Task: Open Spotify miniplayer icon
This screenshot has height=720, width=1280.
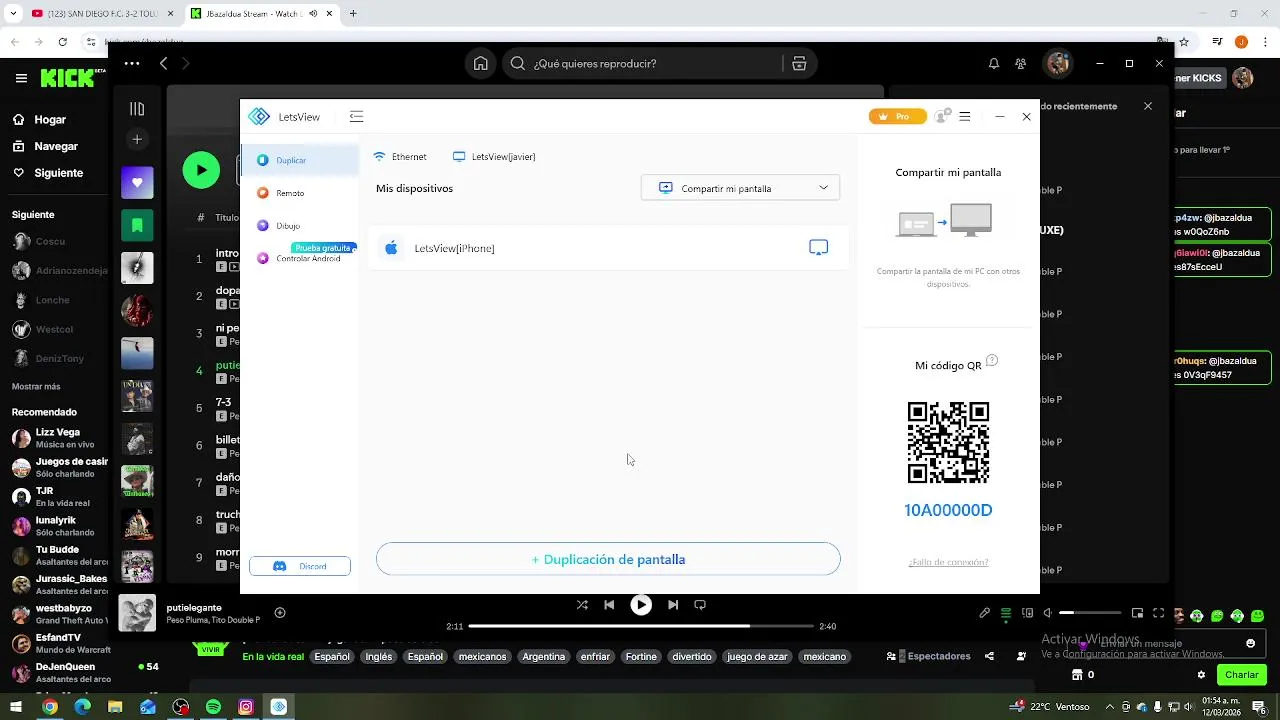Action: (1137, 613)
